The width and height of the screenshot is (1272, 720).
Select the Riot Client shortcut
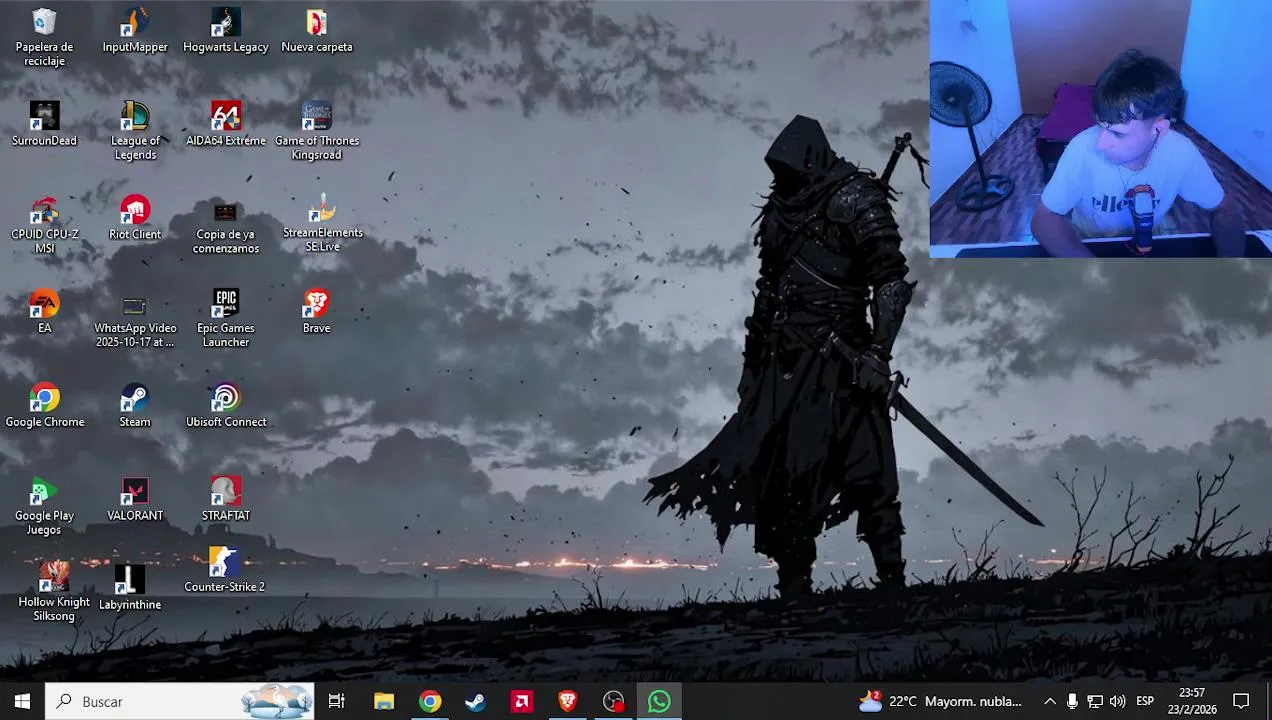135,218
